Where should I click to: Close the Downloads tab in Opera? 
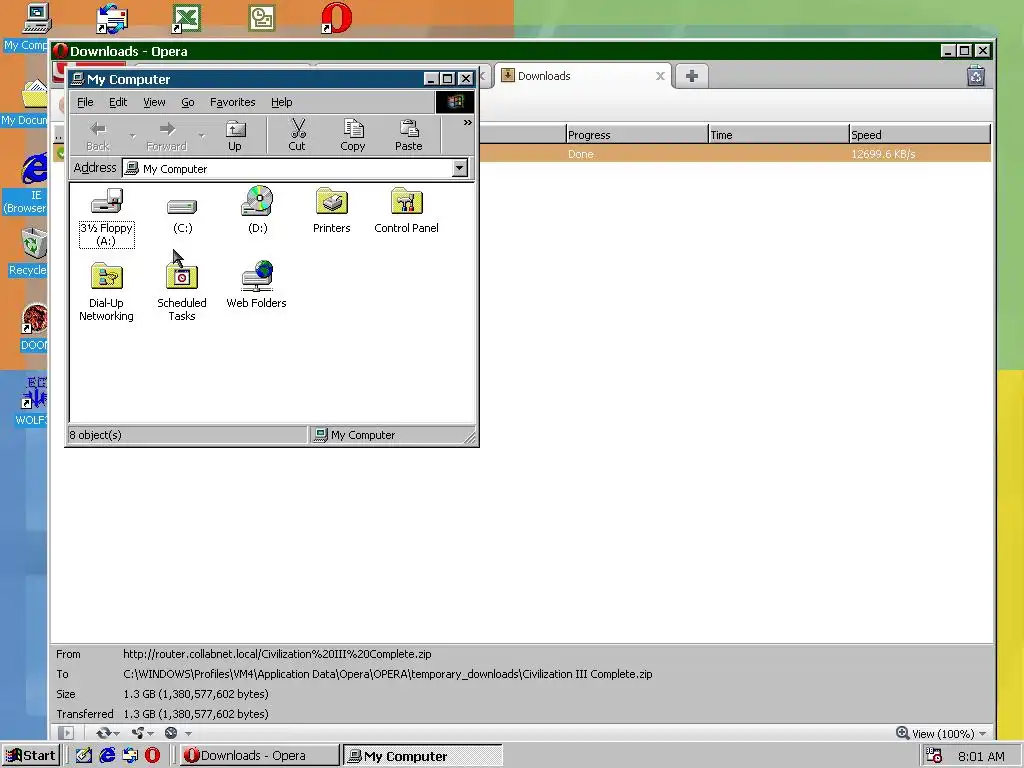click(660, 76)
